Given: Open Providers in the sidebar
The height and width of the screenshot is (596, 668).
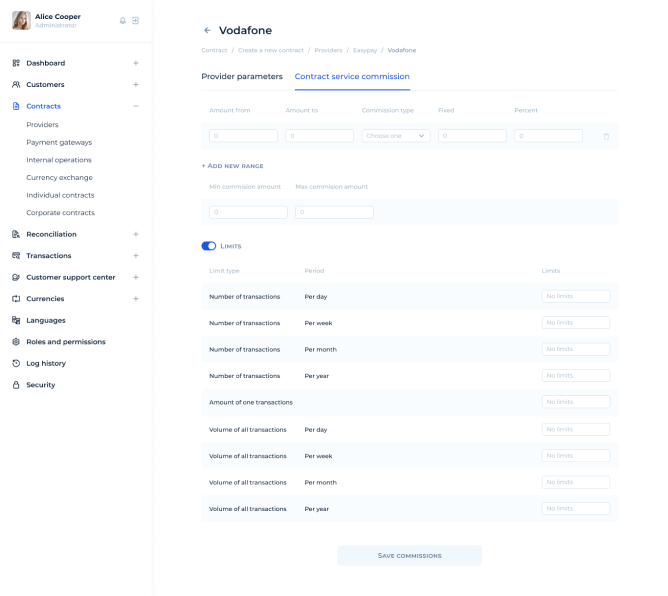Looking at the screenshot, I should (42, 125).
